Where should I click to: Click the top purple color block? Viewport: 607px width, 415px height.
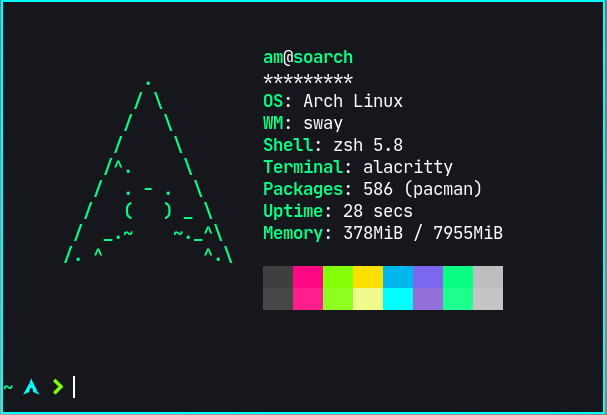[x=428, y=277]
